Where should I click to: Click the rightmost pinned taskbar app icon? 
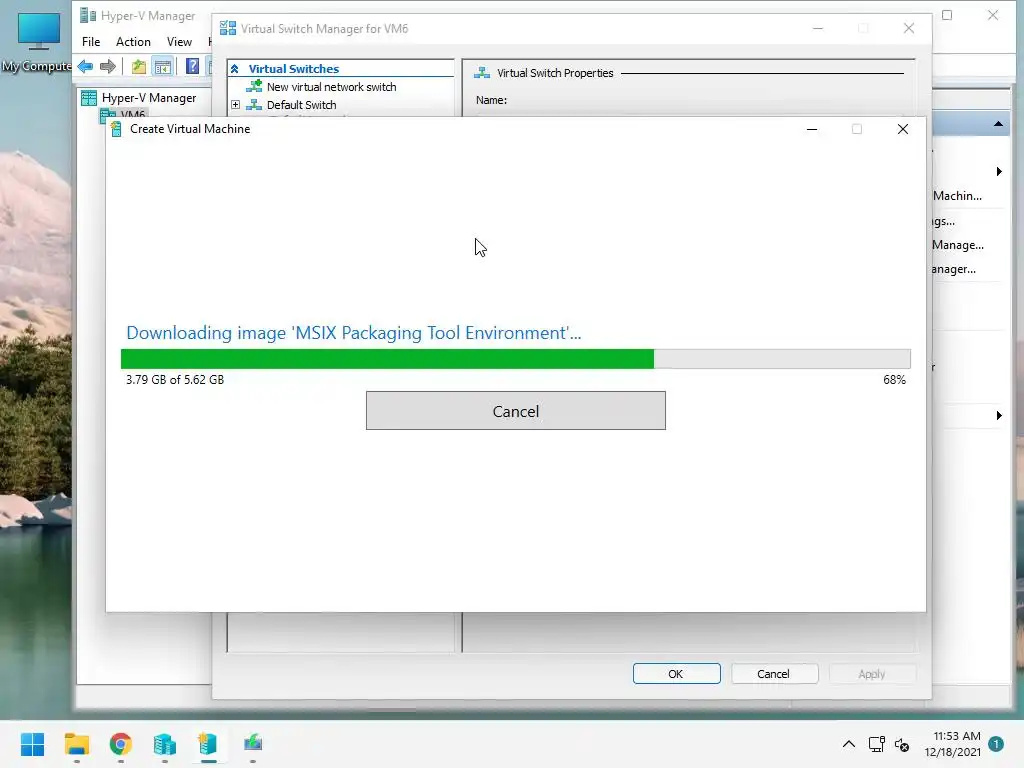(253, 743)
